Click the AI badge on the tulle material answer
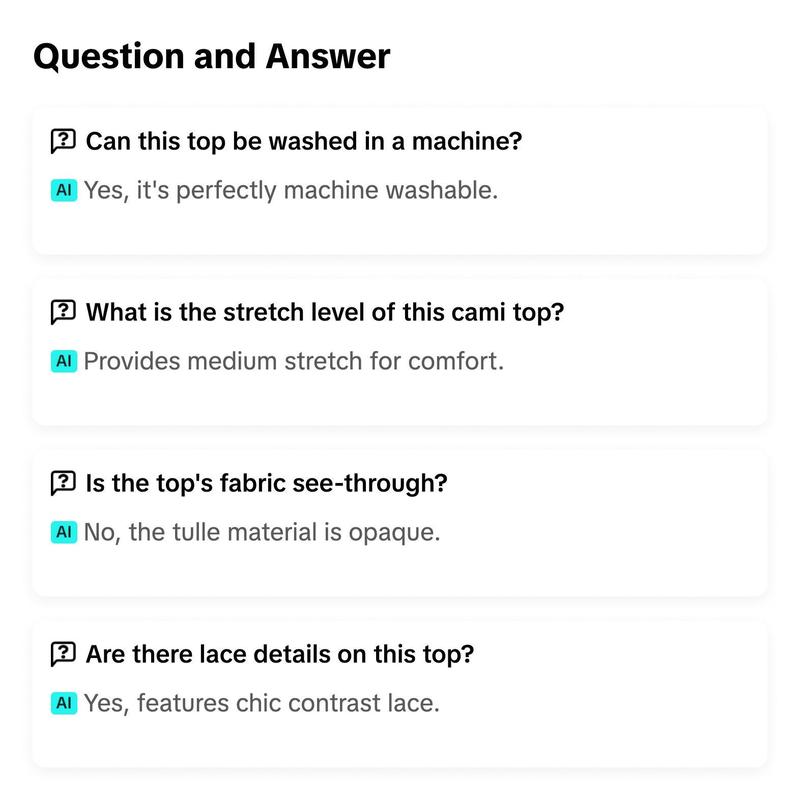The width and height of the screenshot is (800, 800). point(64,532)
